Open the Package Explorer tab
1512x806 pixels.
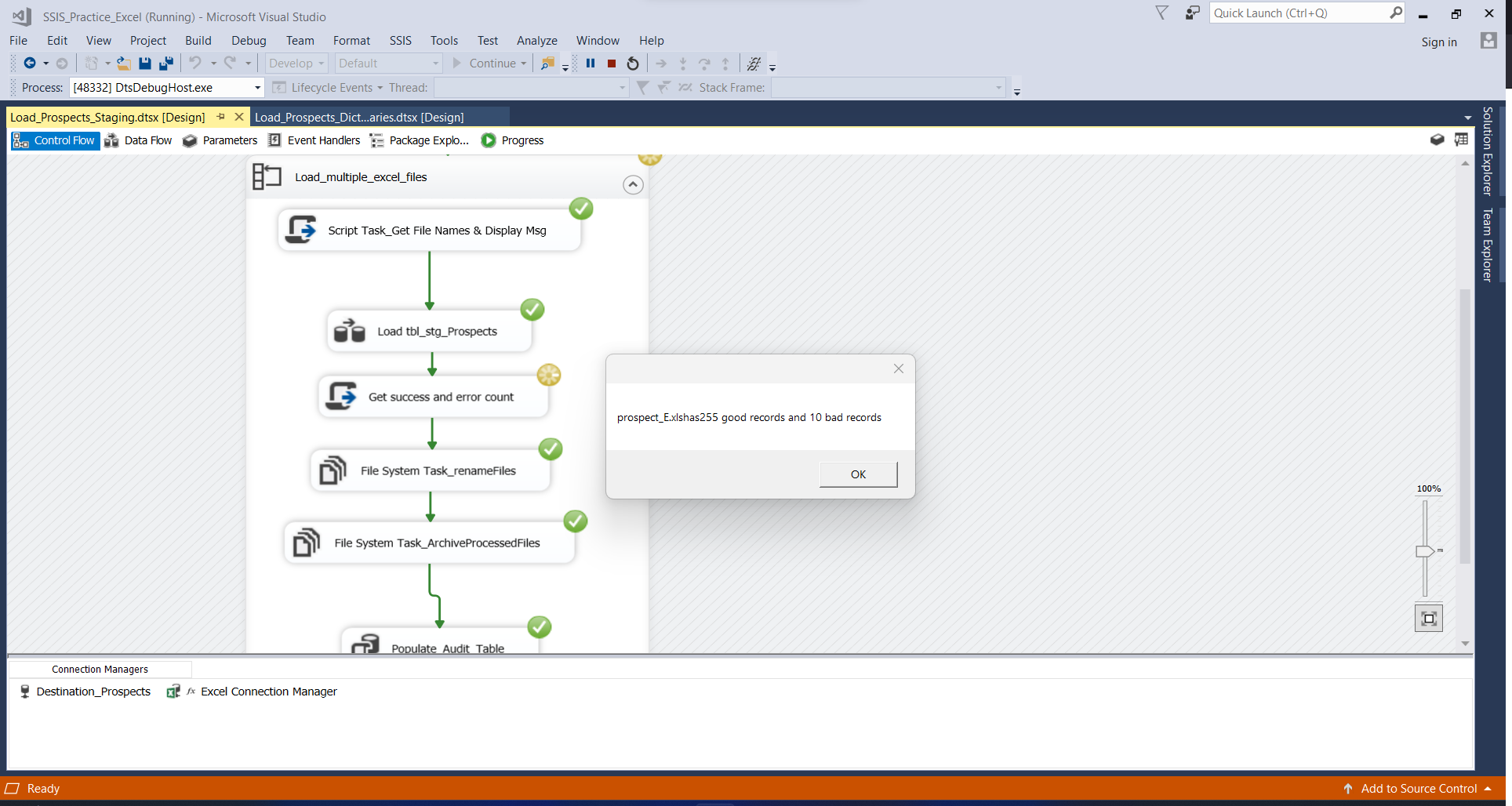(420, 140)
